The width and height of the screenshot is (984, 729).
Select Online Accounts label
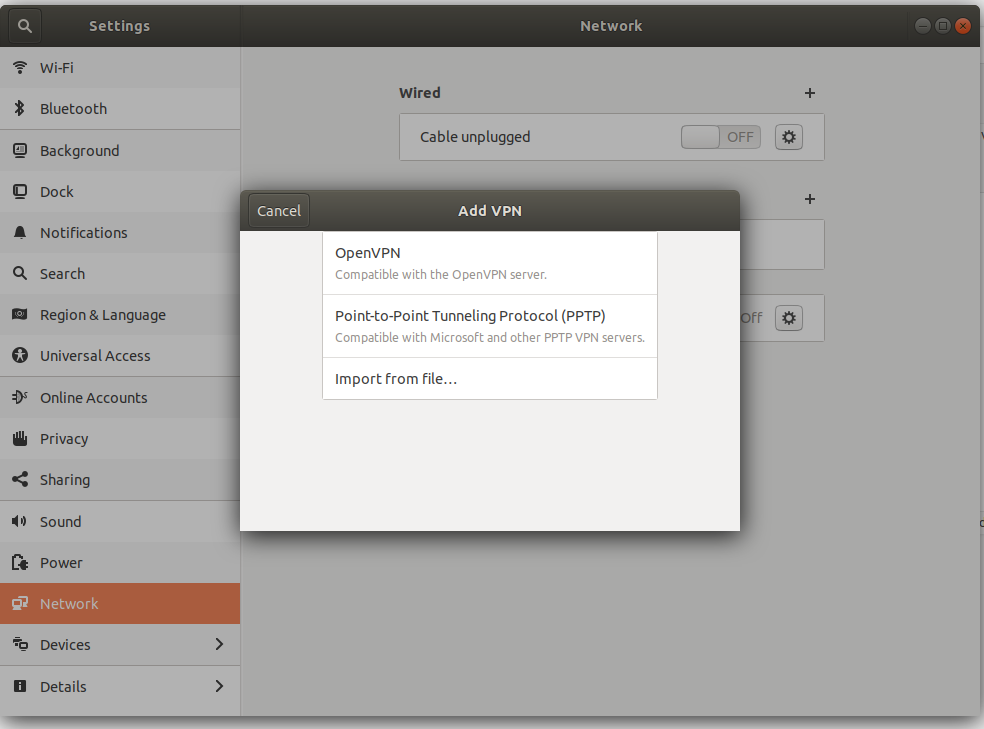[94, 397]
